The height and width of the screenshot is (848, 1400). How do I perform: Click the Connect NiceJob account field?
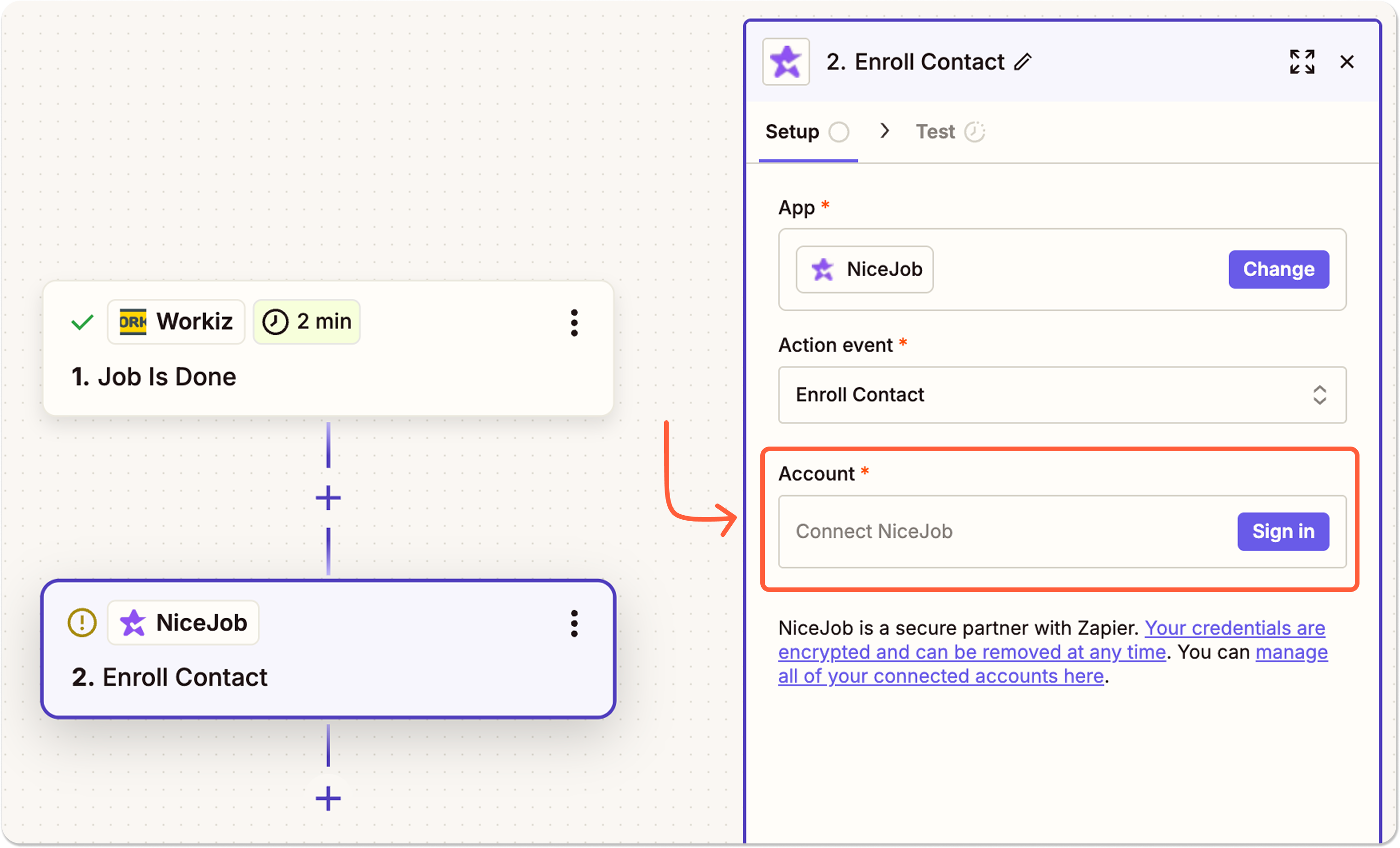[1062, 531]
